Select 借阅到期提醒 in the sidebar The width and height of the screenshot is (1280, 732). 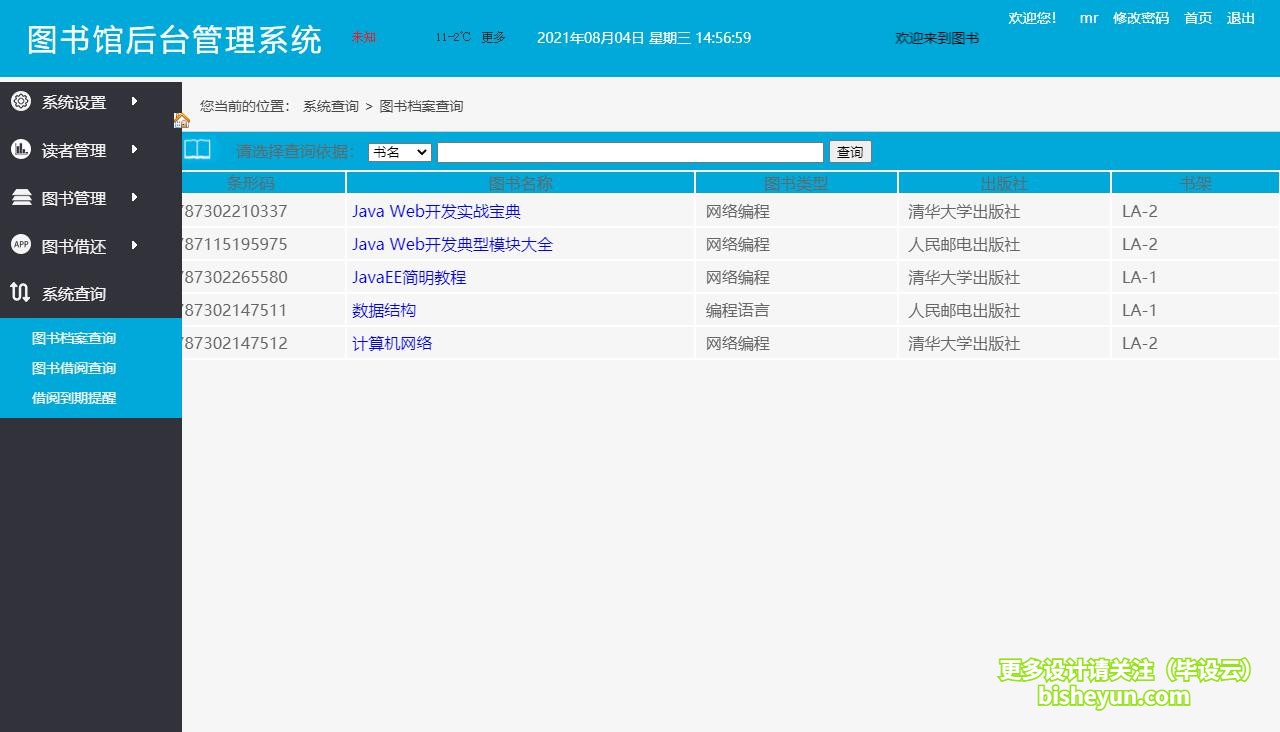[x=74, y=398]
